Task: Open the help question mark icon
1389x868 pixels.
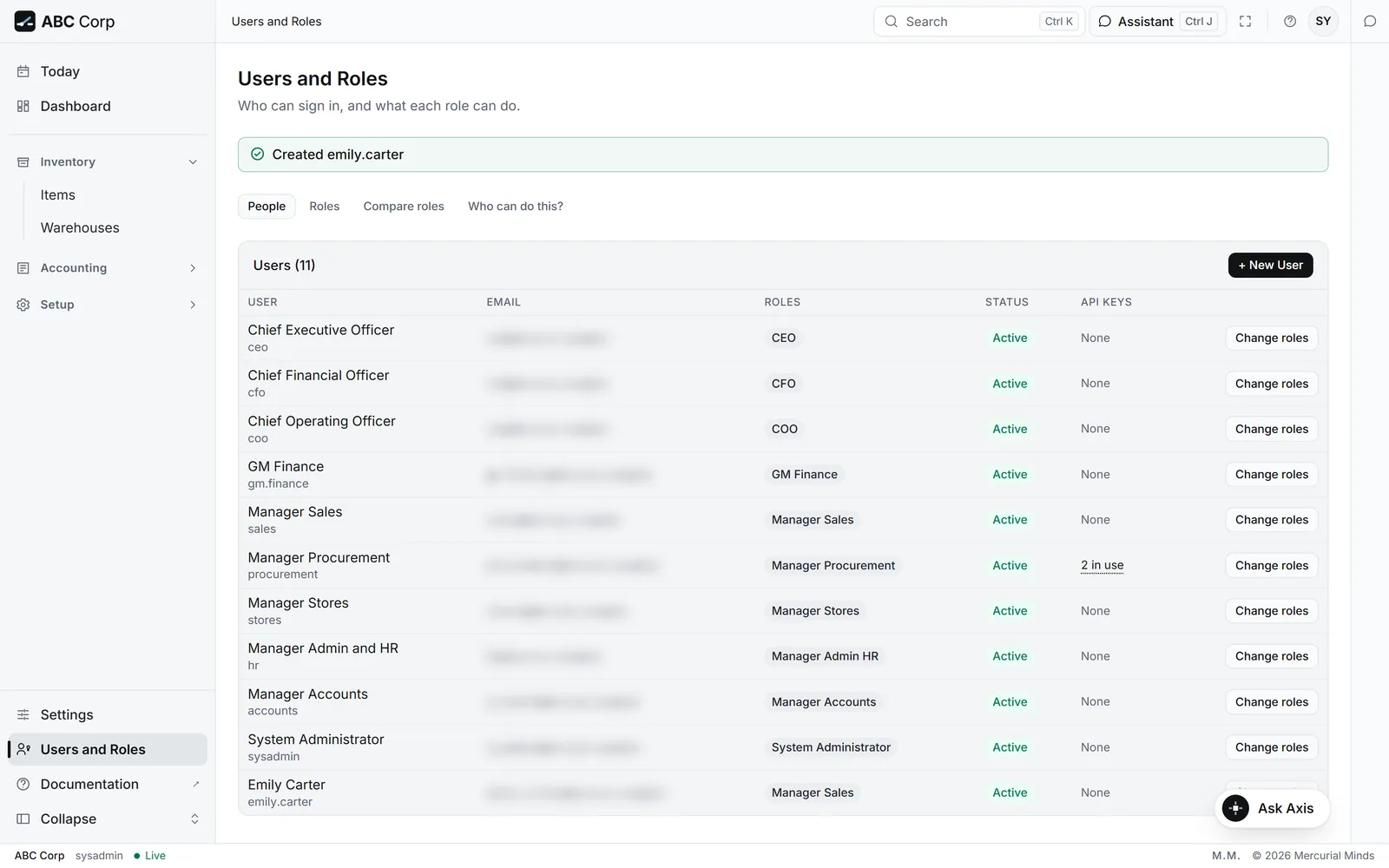Action: click(x=1290, y=22)
